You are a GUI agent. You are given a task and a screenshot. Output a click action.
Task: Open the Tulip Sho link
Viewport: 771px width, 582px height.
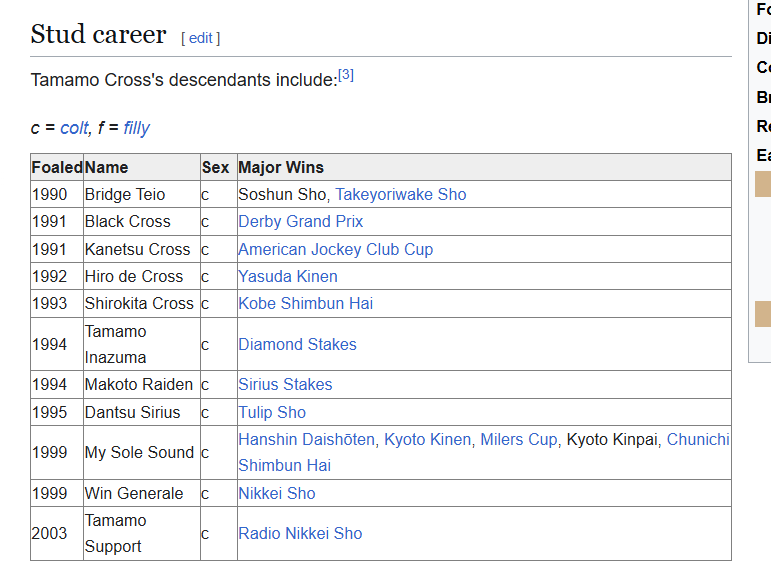pyautogui.click(x=272, y=412)
